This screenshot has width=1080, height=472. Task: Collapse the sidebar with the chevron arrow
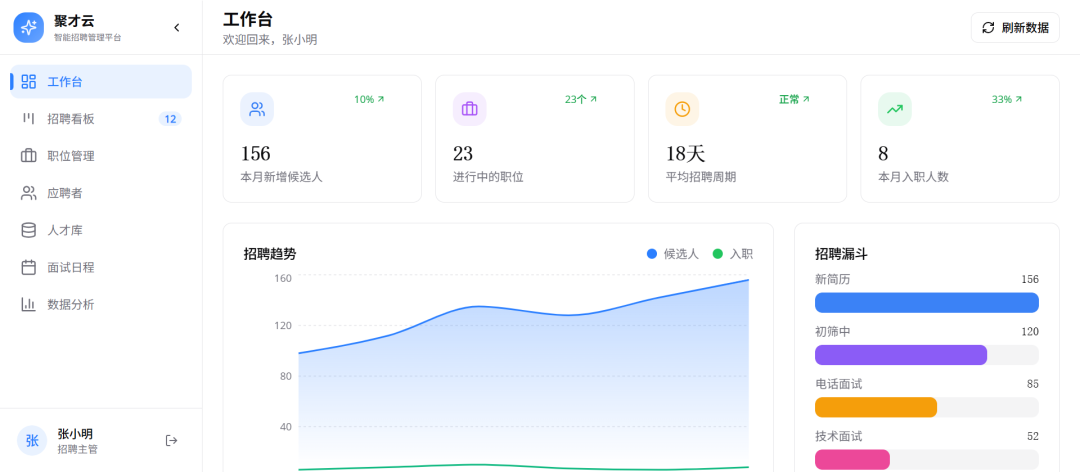pos(176,28)
